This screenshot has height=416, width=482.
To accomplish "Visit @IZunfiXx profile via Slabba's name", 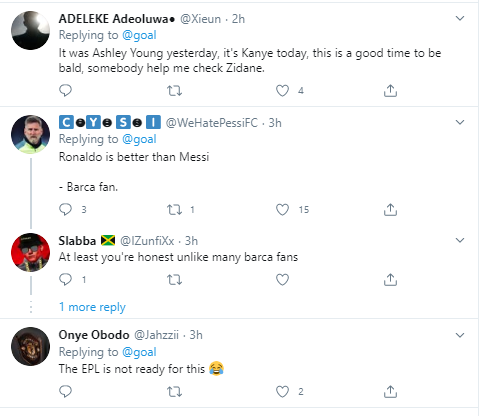I will tap(77, 241).
